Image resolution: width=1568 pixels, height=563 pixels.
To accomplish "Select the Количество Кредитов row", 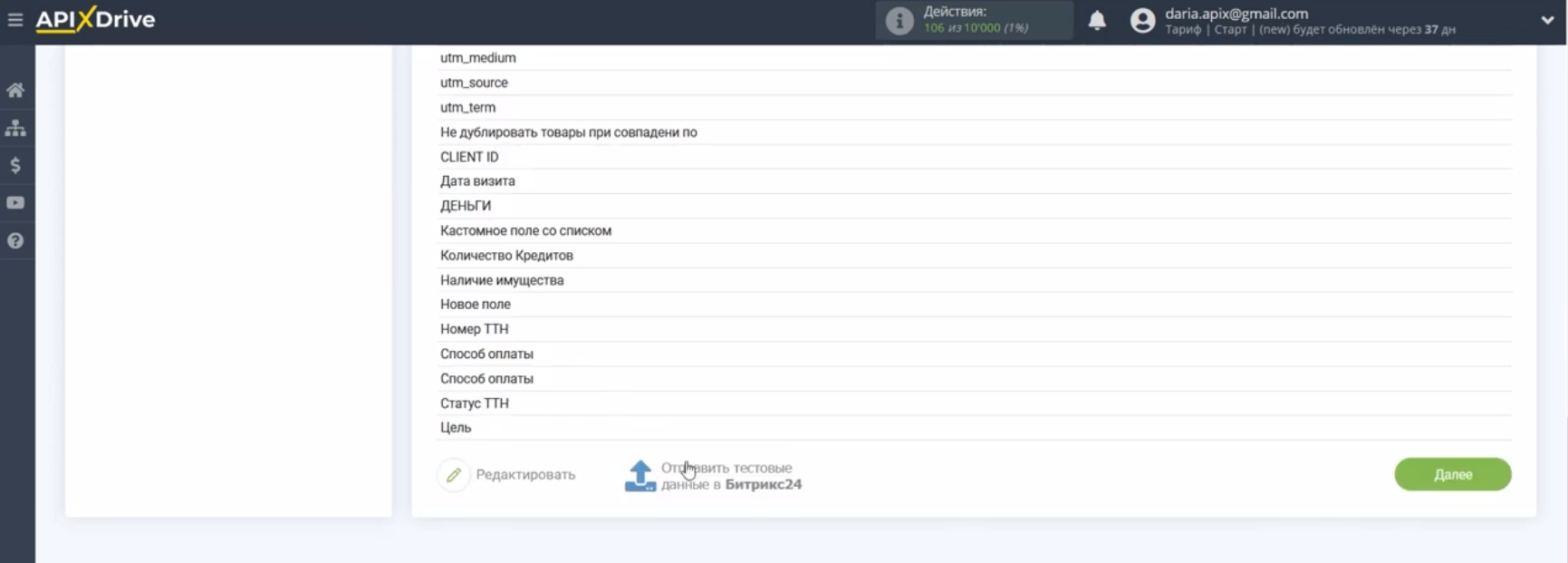I will [x=975, y=256].
